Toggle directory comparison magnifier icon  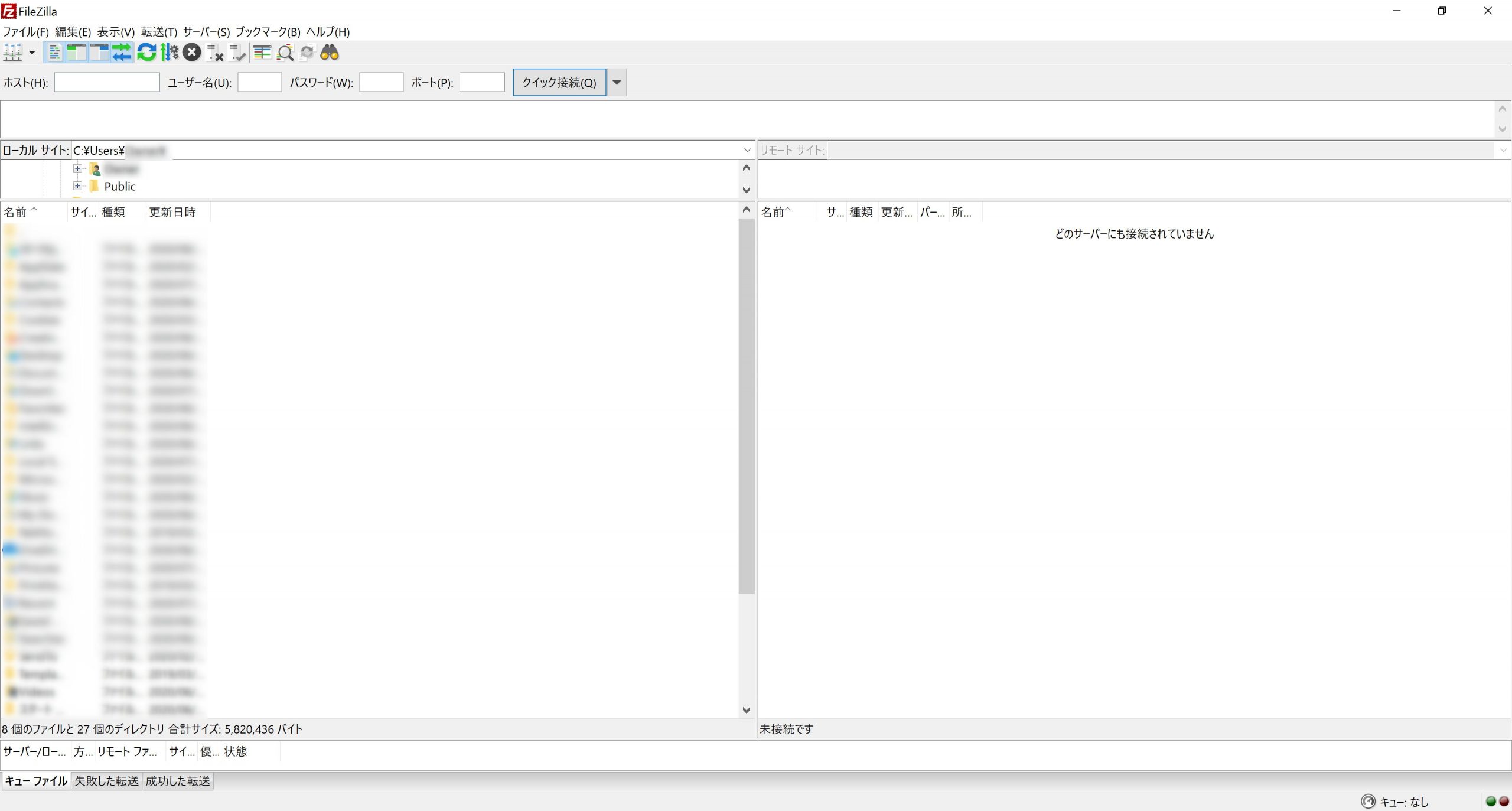coord(285,53)
